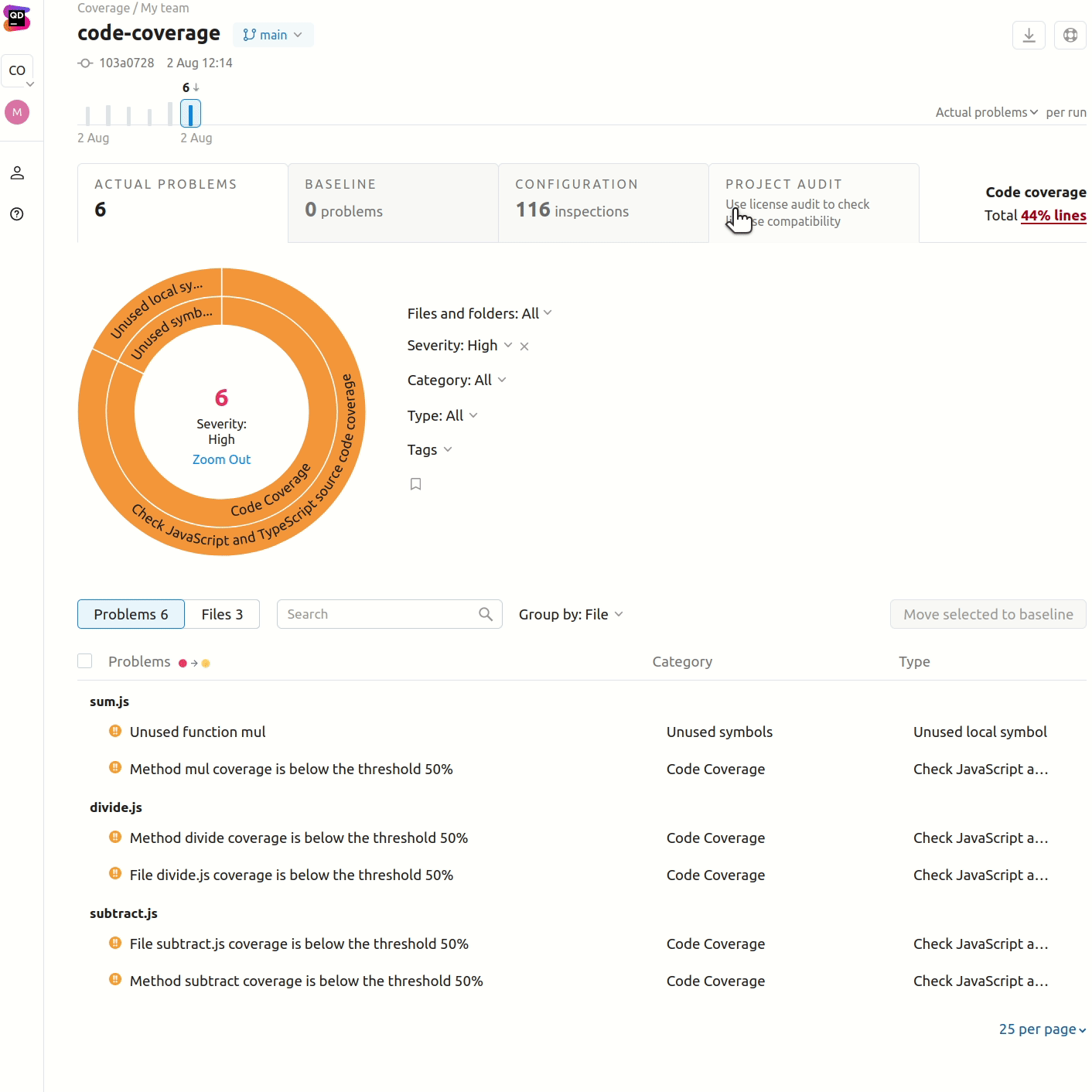
Task: Open the Group by: File dropdown
Action: tap(571, 614)
